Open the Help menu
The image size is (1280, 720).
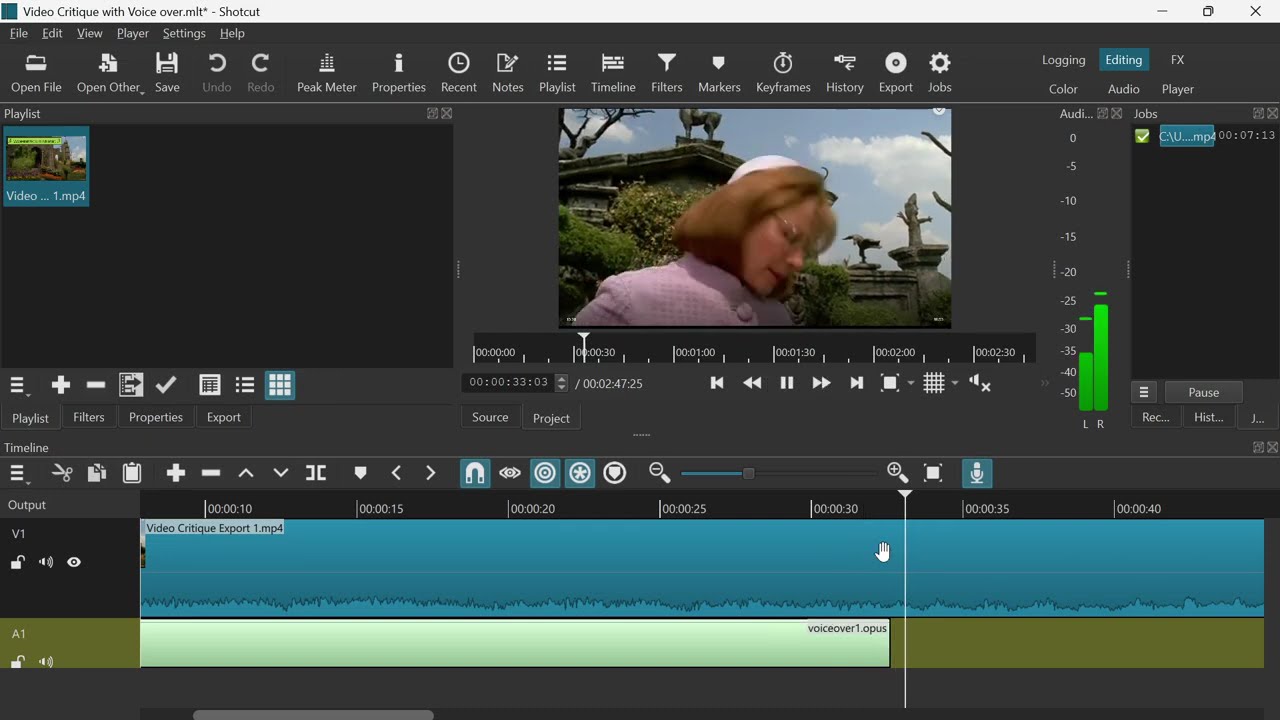pyautogui.click(x=232, y=33)
